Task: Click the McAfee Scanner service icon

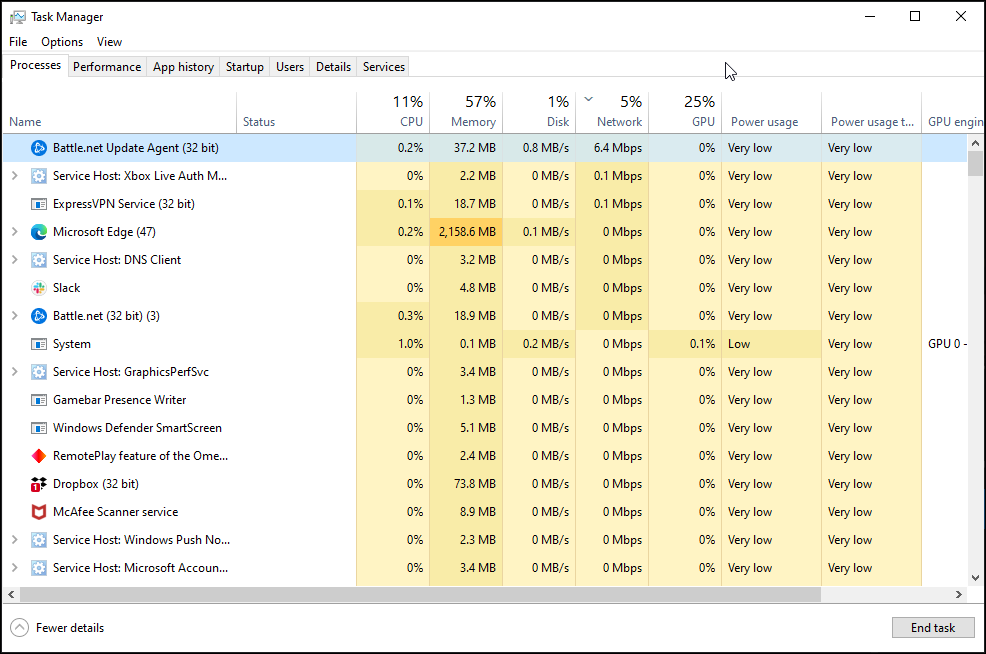Action: click(x=39, y=512)
